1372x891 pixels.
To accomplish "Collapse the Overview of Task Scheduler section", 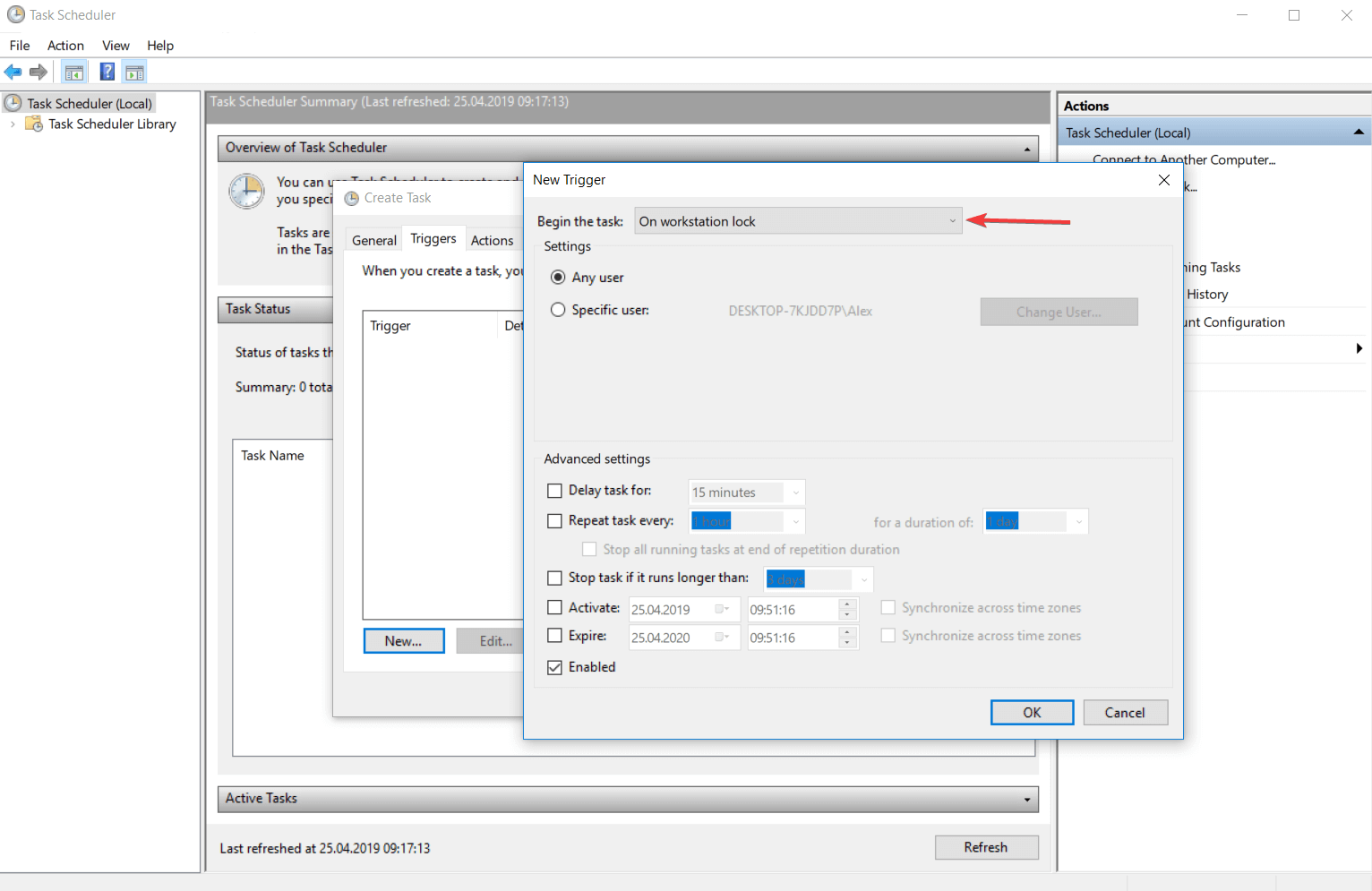I will click(1026, 149).
